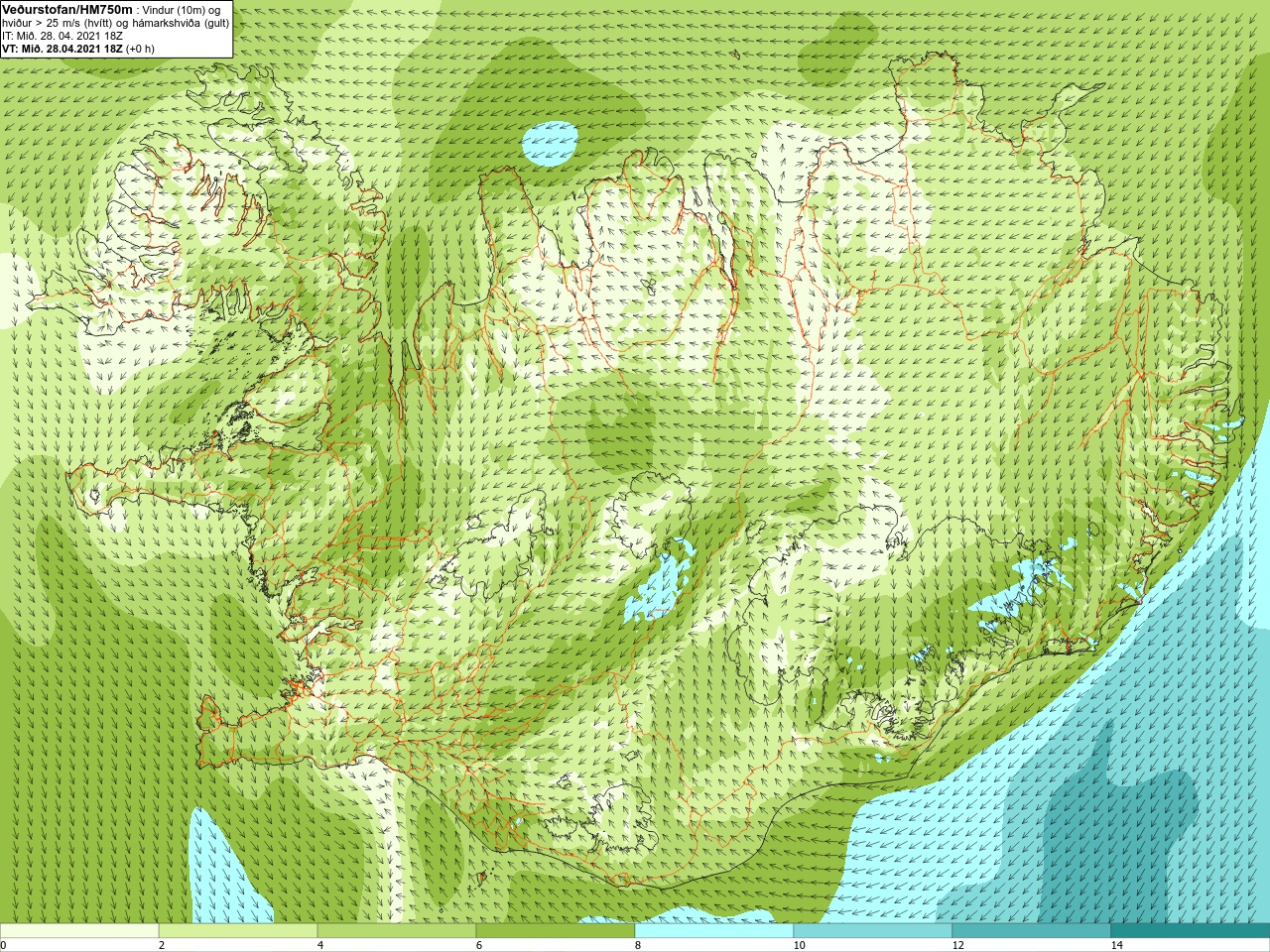Click the 0–2 m/s palest legend color

pyautogui.click(x=79, y=931)
